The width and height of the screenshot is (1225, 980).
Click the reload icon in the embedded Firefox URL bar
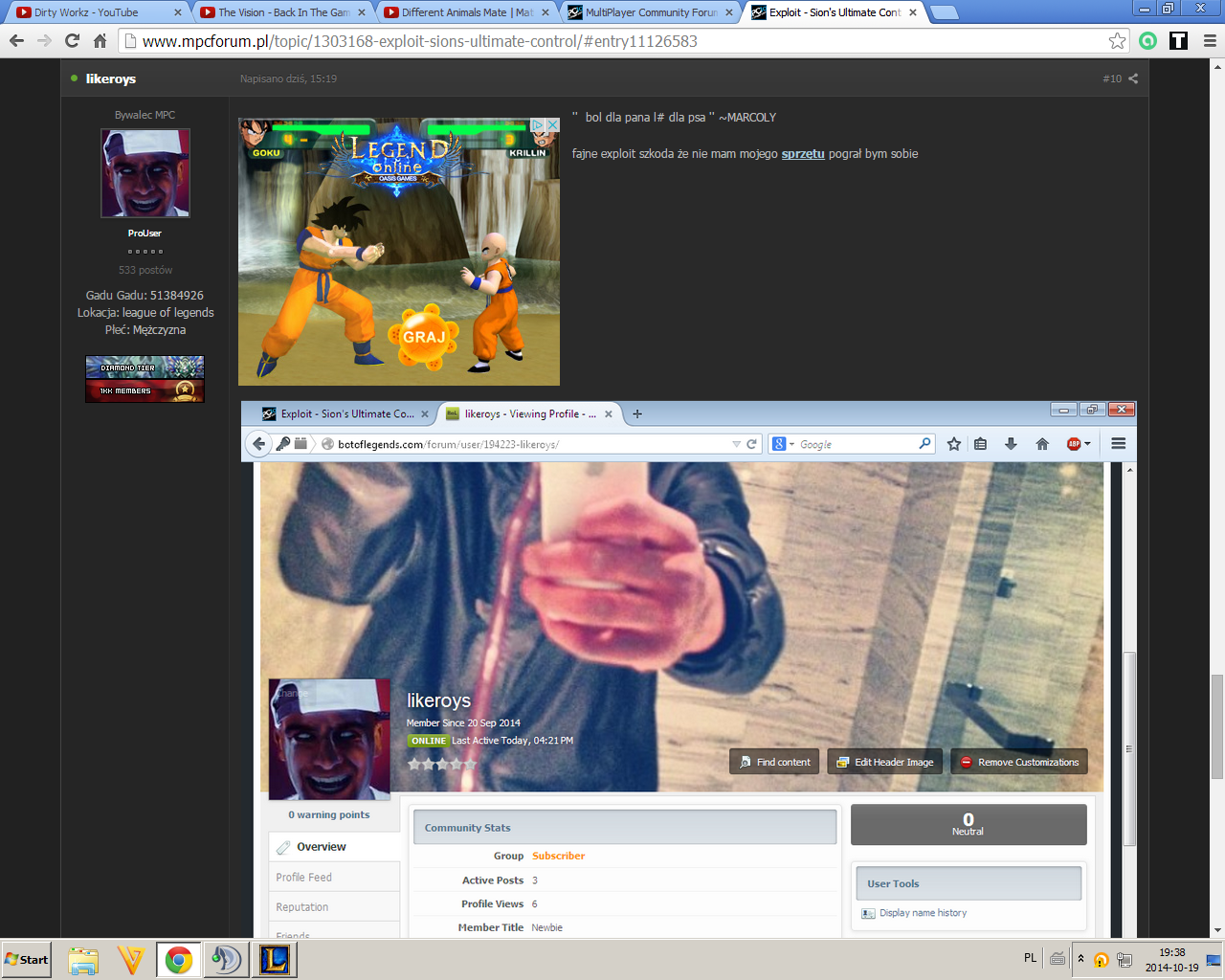(752, 443)
